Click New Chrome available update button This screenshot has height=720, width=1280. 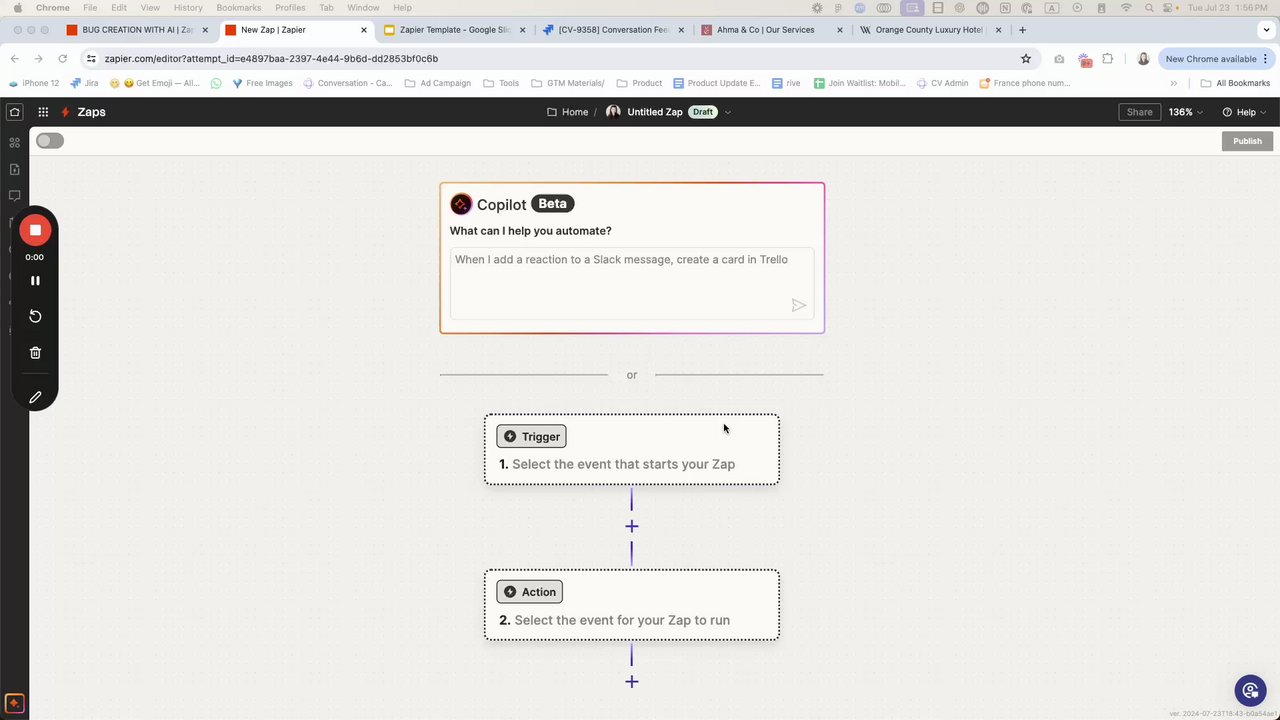pyautogui.click(x=1210, y=59)
